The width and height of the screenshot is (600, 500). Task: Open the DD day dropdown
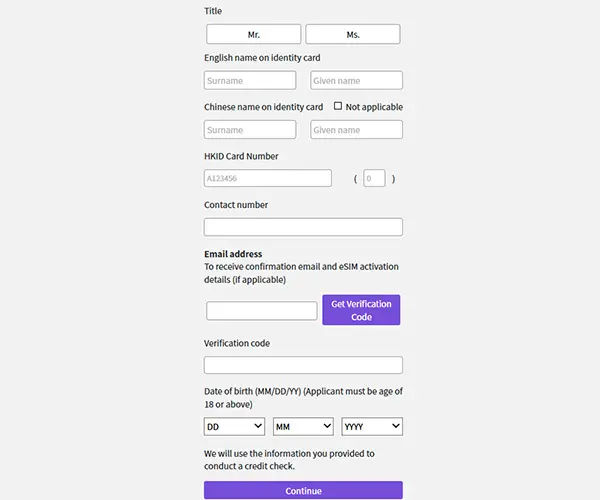[x=234, y=426]
